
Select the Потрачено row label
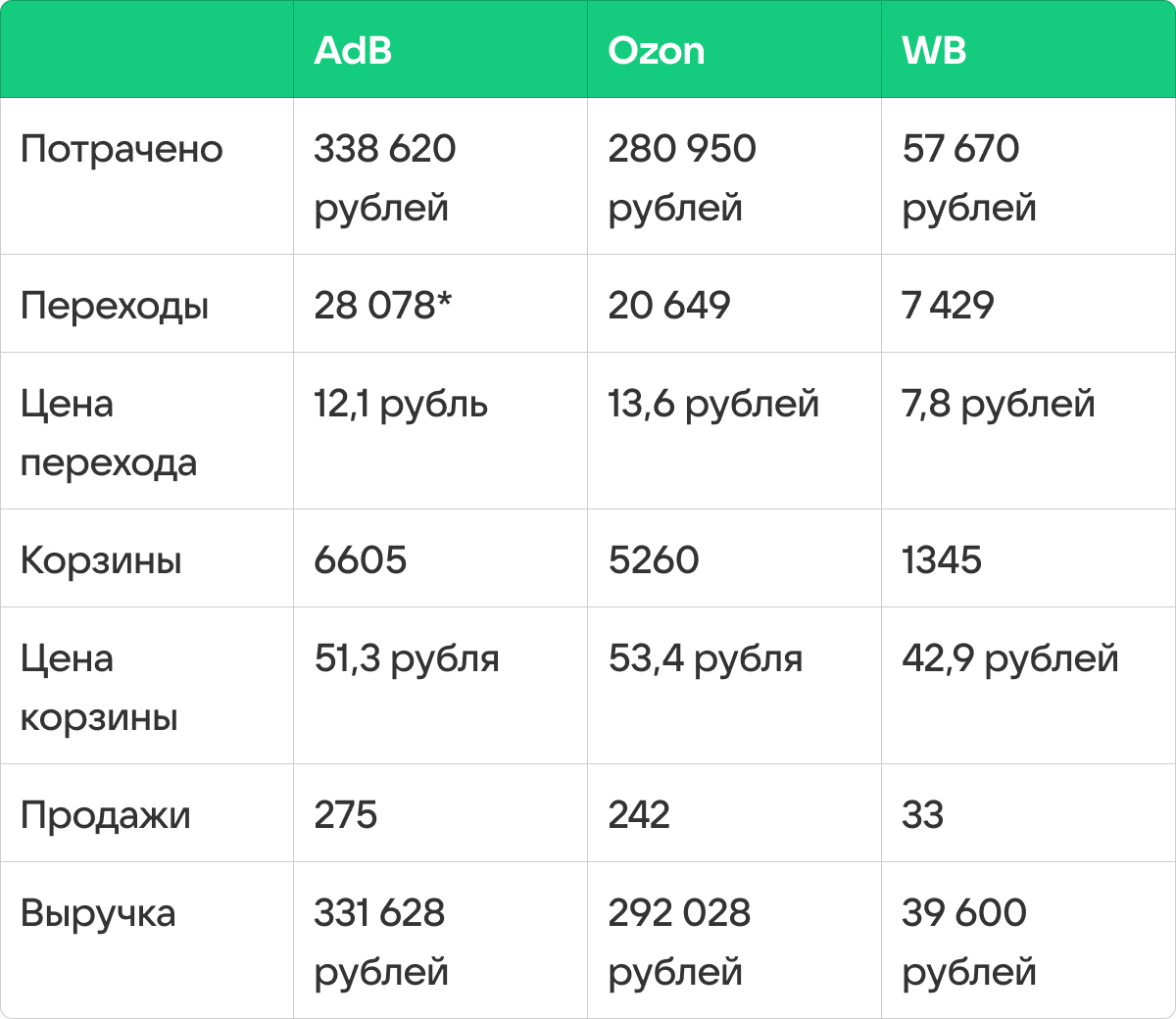[122, 150]
